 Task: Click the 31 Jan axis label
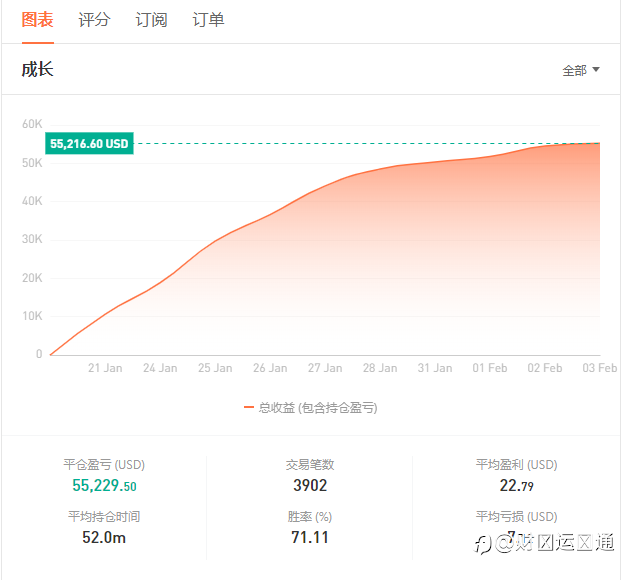coord(435,368)
